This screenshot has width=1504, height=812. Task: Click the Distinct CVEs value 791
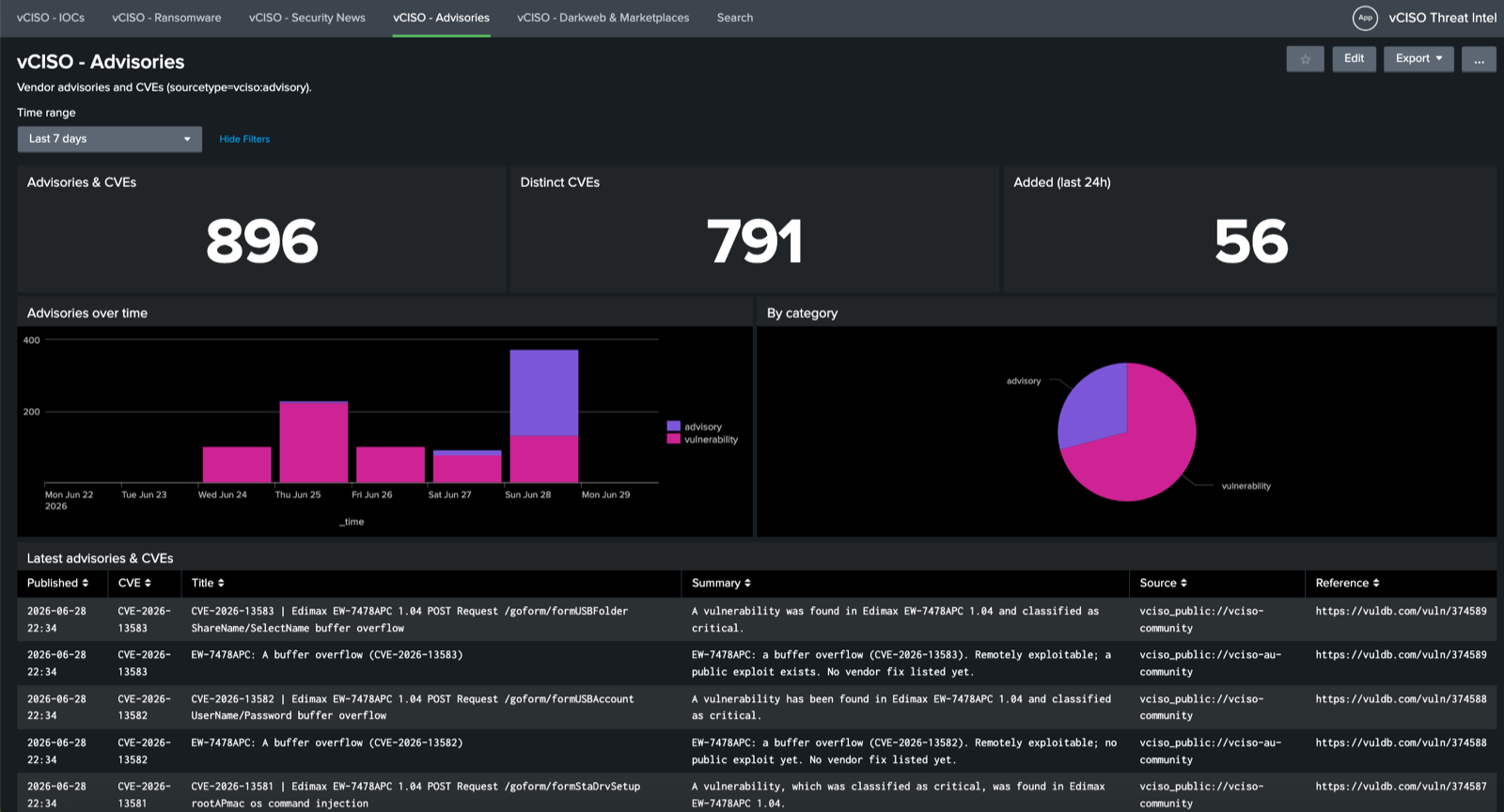pos(755,242)
